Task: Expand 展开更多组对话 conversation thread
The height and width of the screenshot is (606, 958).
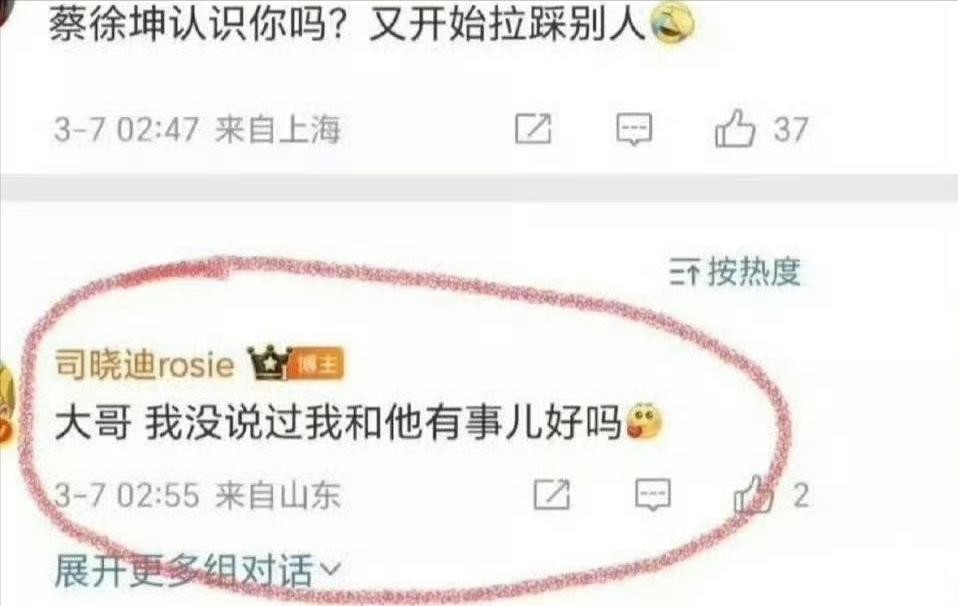Action: (x=197, y=571)
